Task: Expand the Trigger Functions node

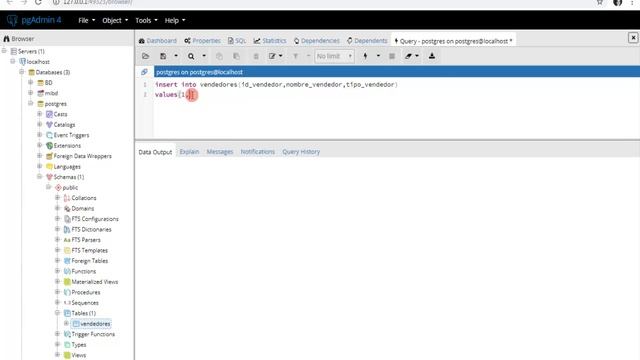Action: coord(58,334)
